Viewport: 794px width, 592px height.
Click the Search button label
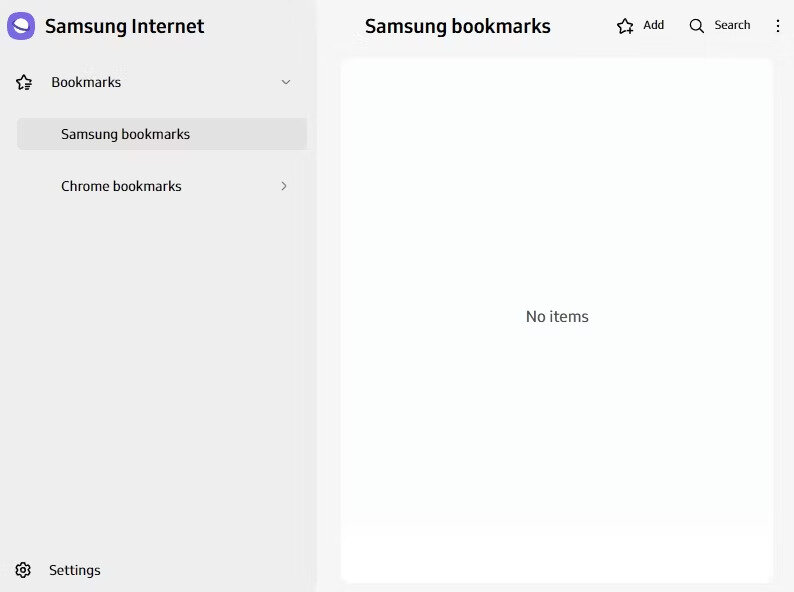[x=732, y=25]
